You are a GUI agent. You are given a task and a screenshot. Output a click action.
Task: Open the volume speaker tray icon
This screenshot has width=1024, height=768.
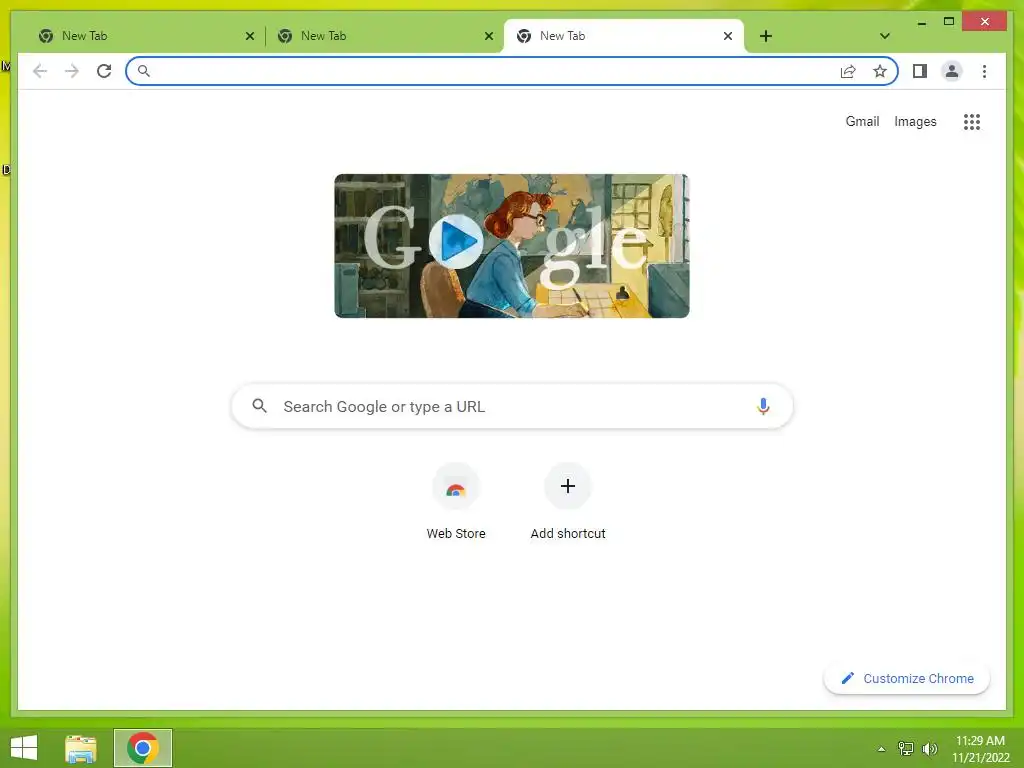[929, 749]
